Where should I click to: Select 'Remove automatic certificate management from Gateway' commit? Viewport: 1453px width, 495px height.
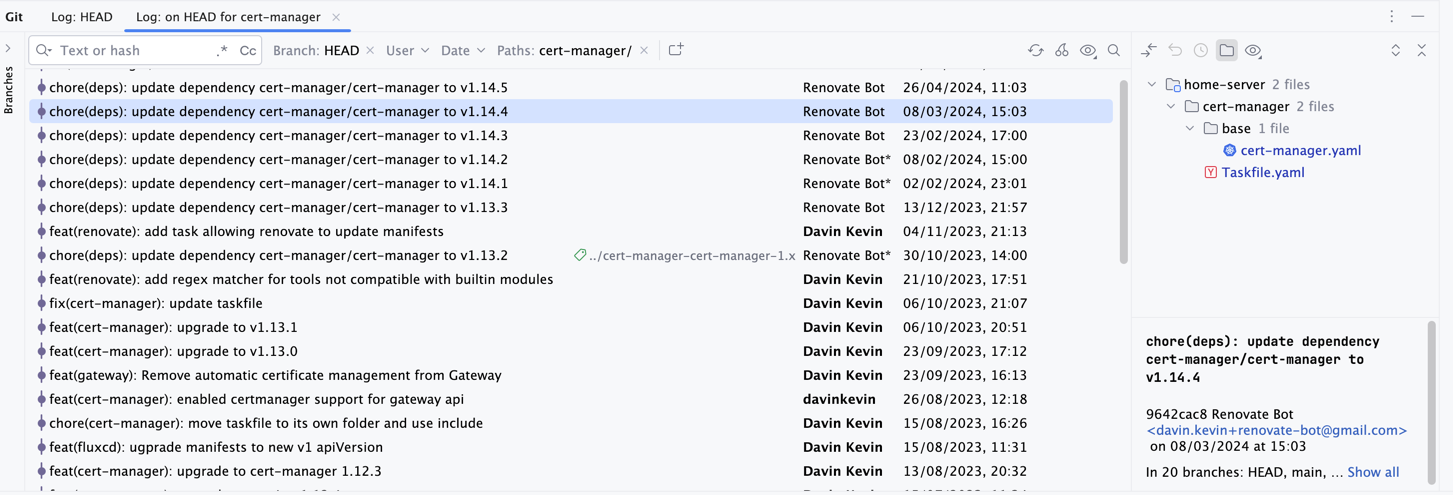point(571,376)
